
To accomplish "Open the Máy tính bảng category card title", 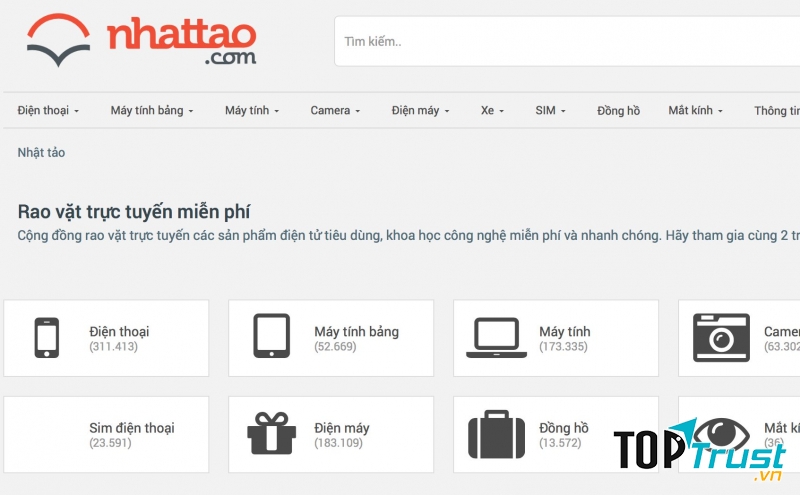I will (357, 331).
